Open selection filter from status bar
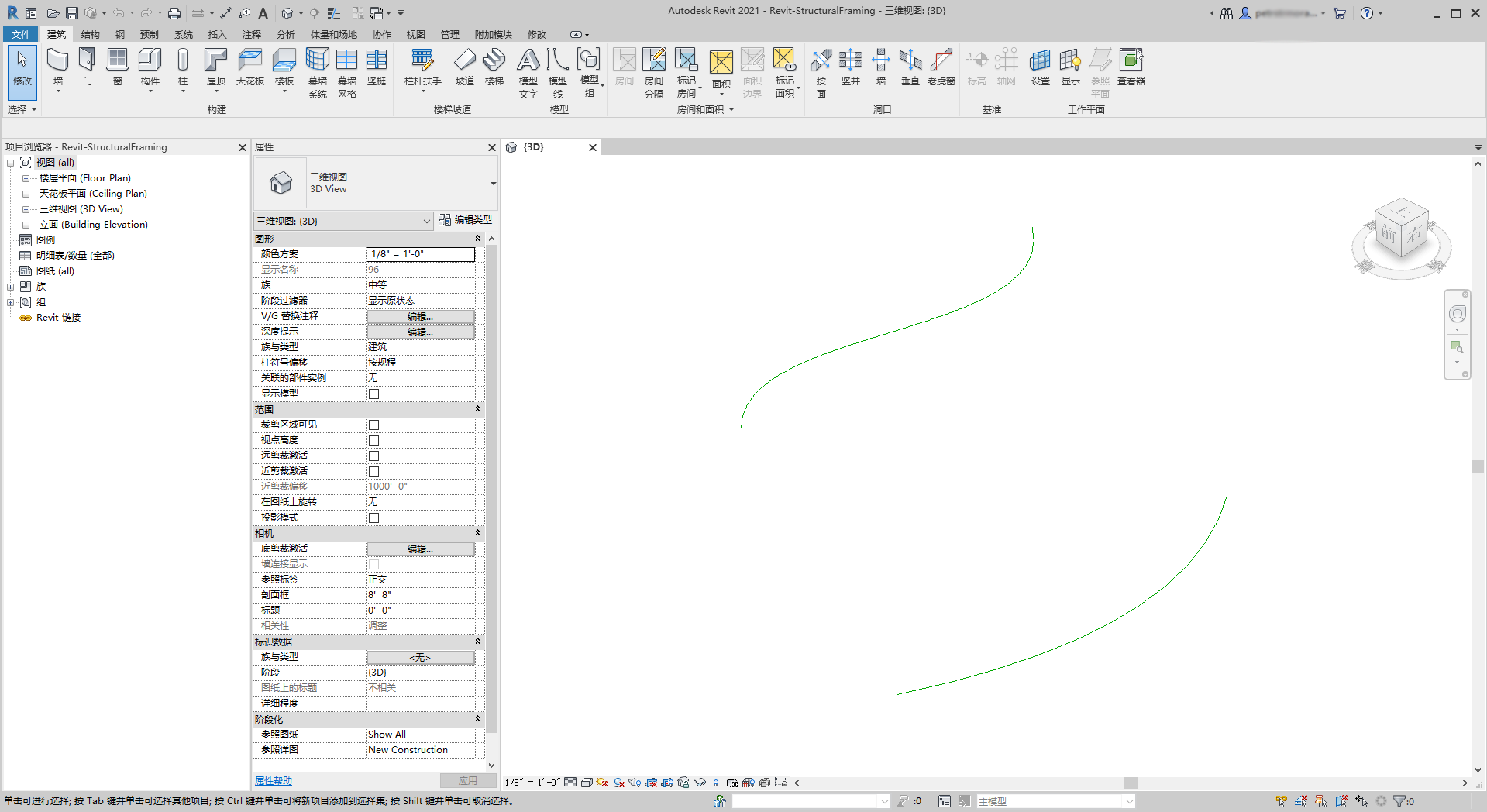Screen dimensions: 1487x812 click(x=1399, y=801)
